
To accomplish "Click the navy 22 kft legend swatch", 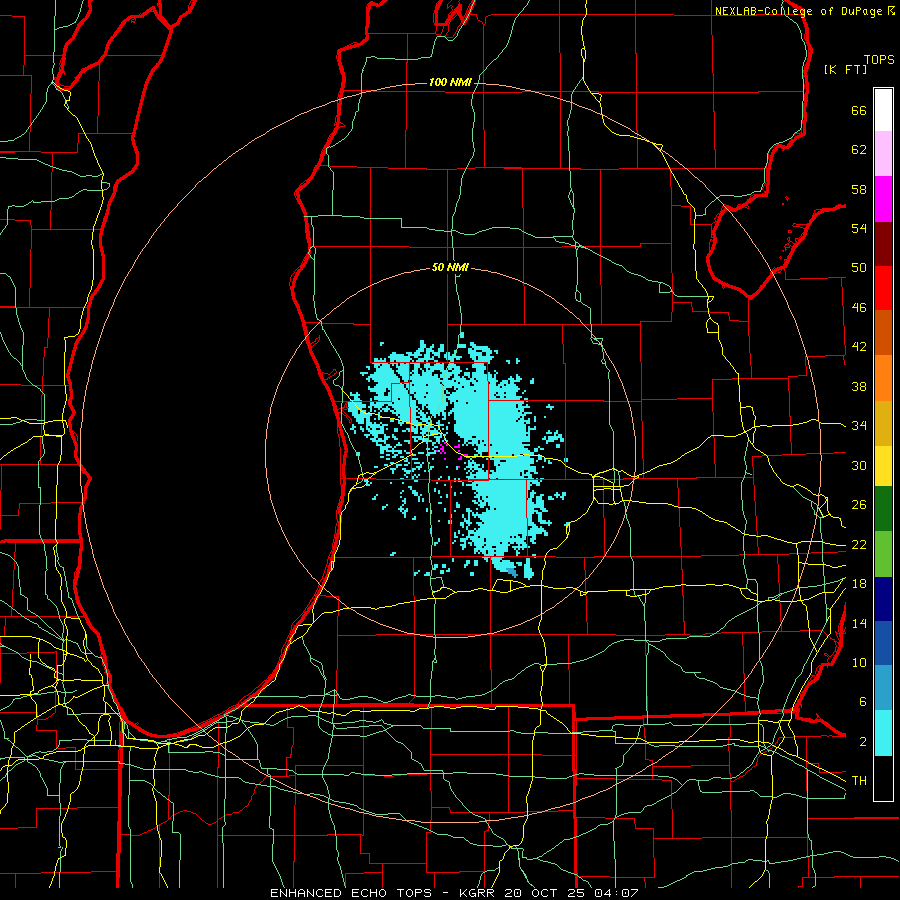I will 883,599.
